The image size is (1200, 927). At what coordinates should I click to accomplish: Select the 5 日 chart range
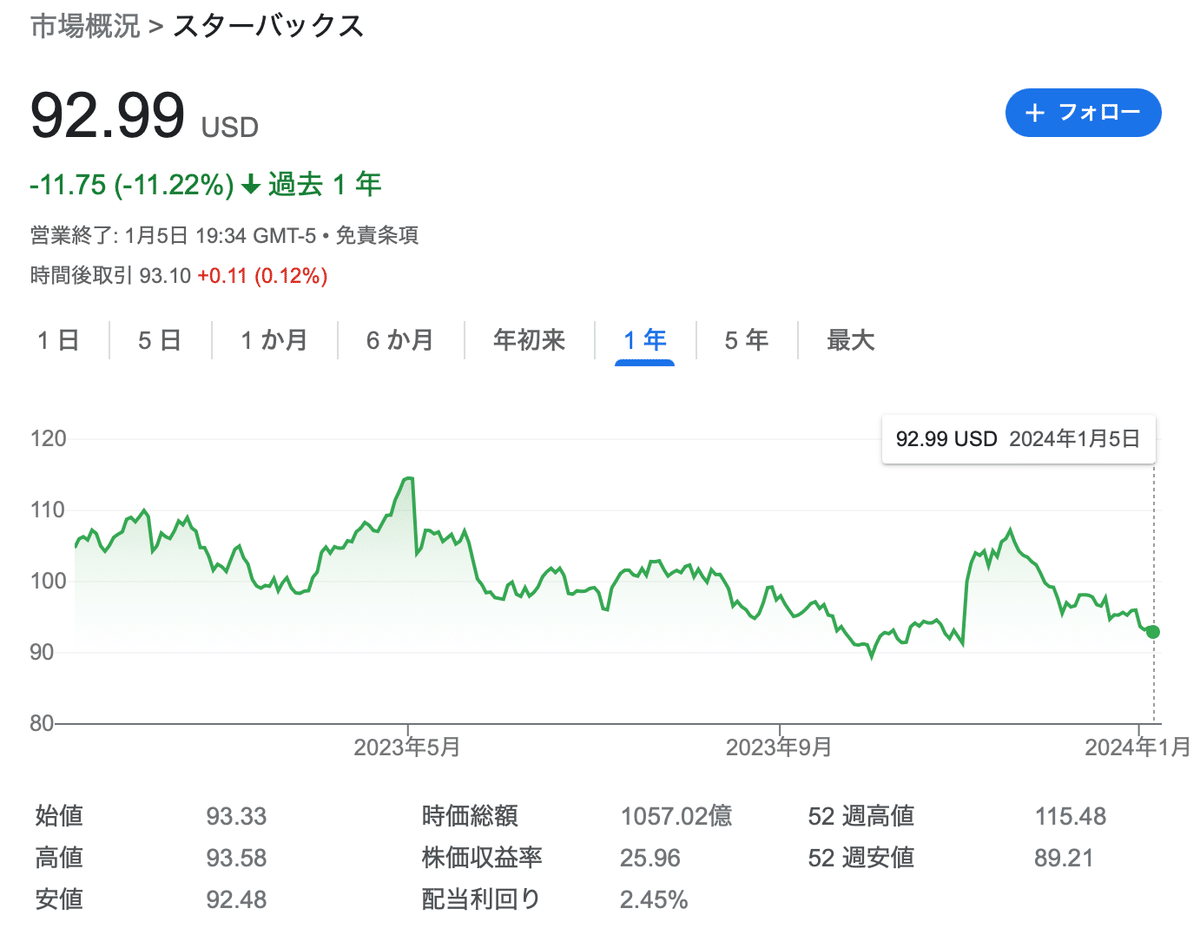click(x=160, y=340)
